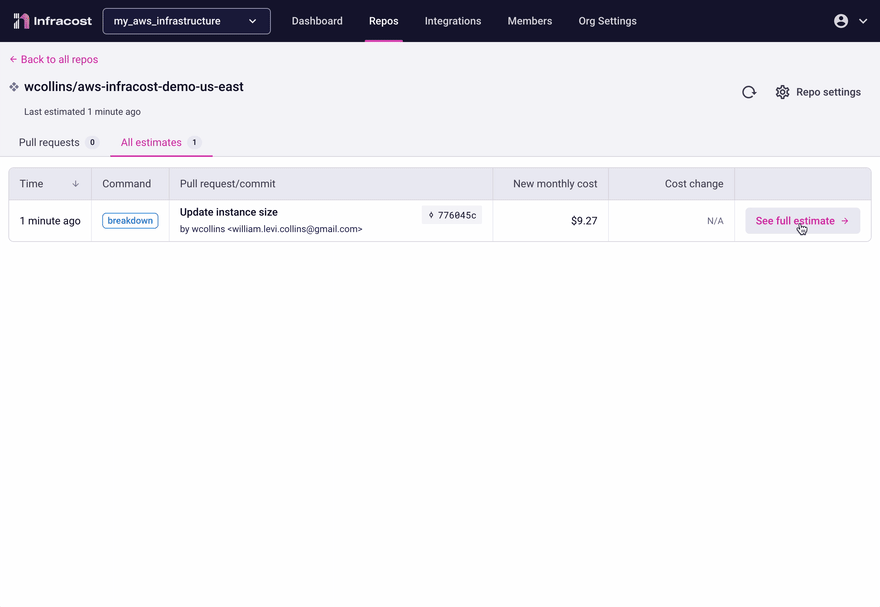Click See full estimate button

tap(803, 221)
